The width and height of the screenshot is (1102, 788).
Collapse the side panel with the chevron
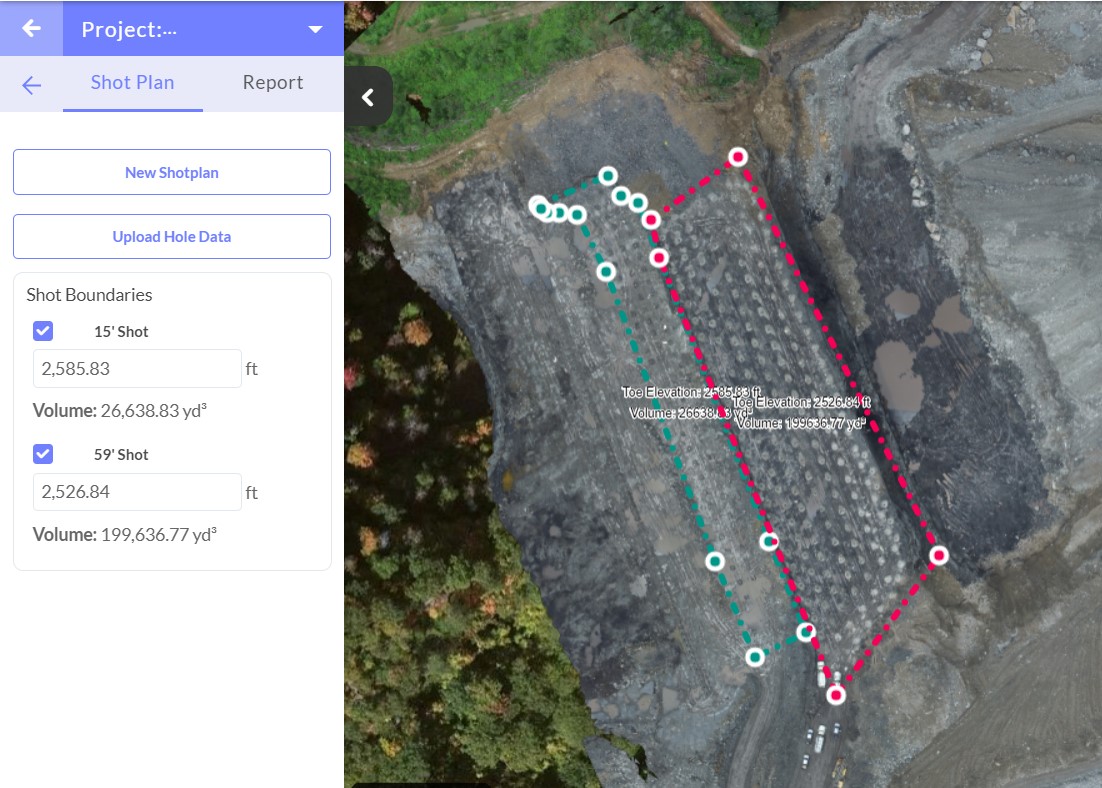tap(368, 97)
